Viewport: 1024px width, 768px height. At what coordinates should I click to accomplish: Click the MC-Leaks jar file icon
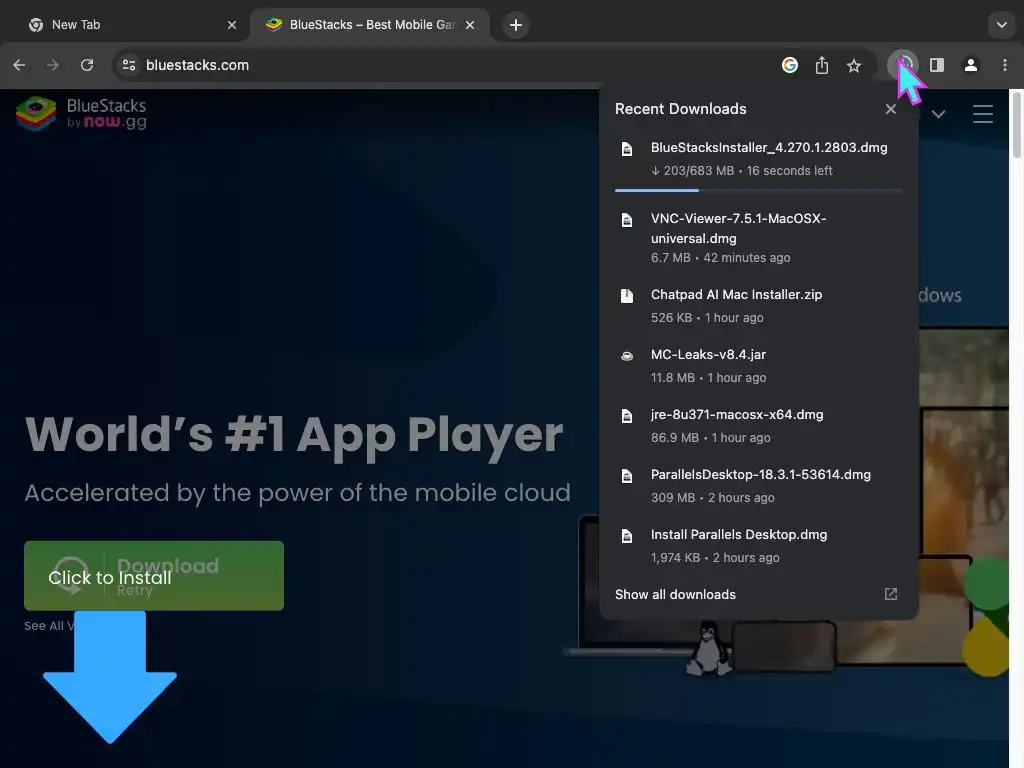click(x=627, y=356)
